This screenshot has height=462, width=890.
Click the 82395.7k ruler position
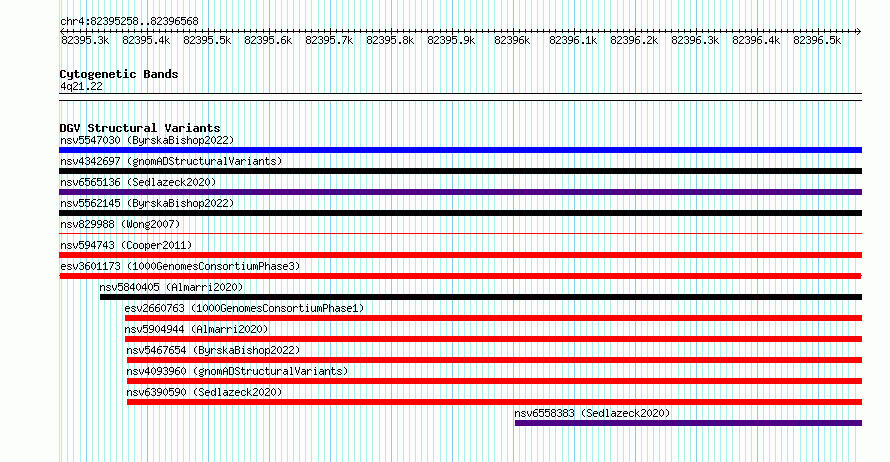click(x=329, y=40)
